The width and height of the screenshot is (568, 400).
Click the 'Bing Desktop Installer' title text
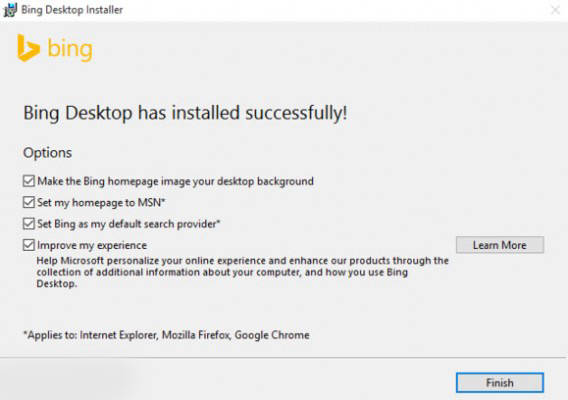point(72,10)
